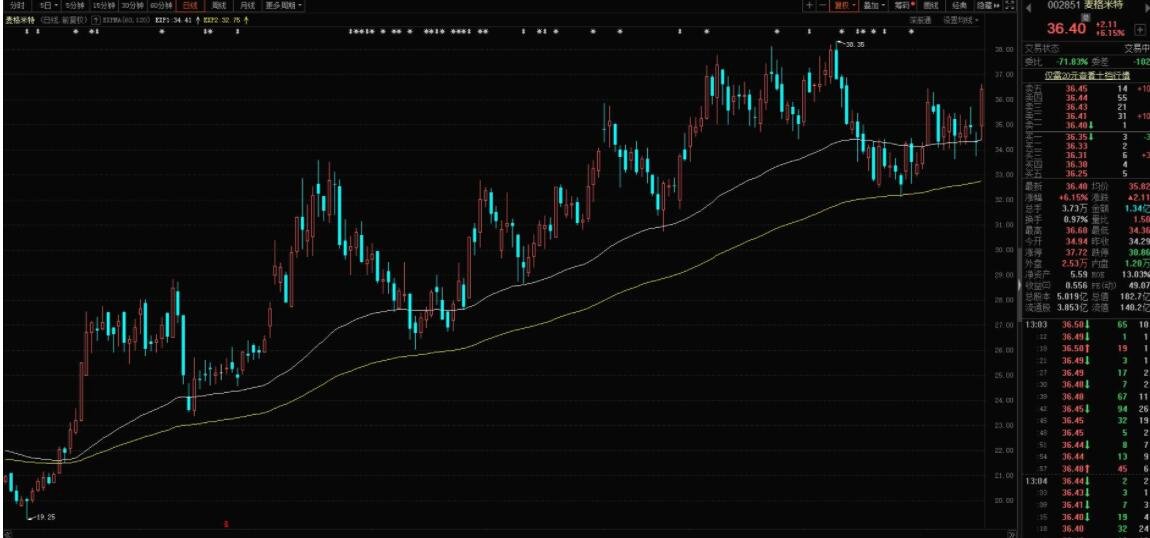
Task: Click EXP2 up-arrow icon
Action: [x=246, y=20]
